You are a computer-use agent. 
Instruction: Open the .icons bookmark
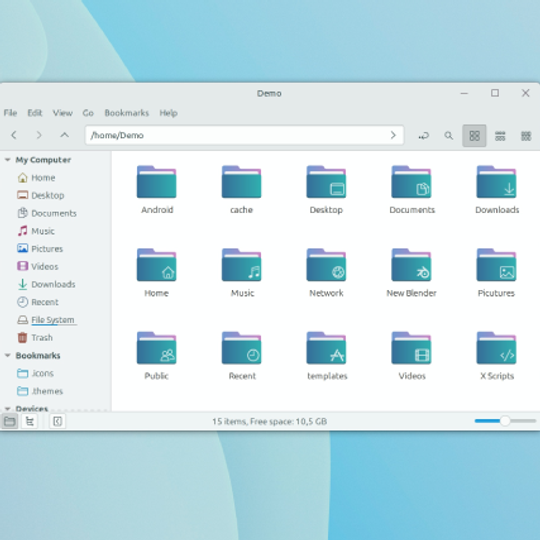(x=35, y=373)
